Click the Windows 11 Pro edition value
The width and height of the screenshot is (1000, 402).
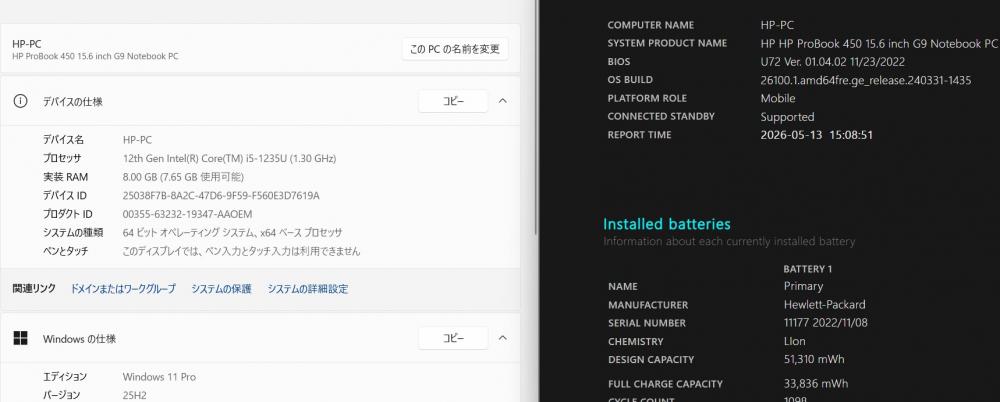(159, 377)
